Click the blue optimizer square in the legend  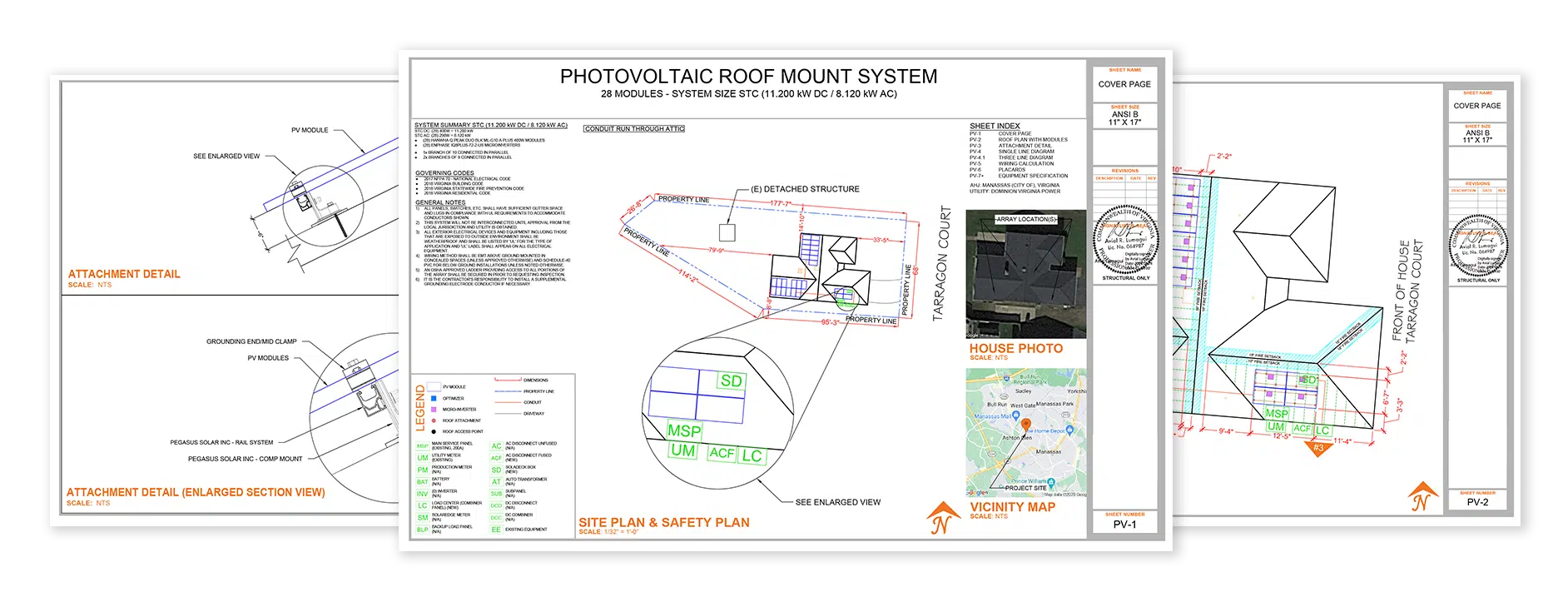434,399
